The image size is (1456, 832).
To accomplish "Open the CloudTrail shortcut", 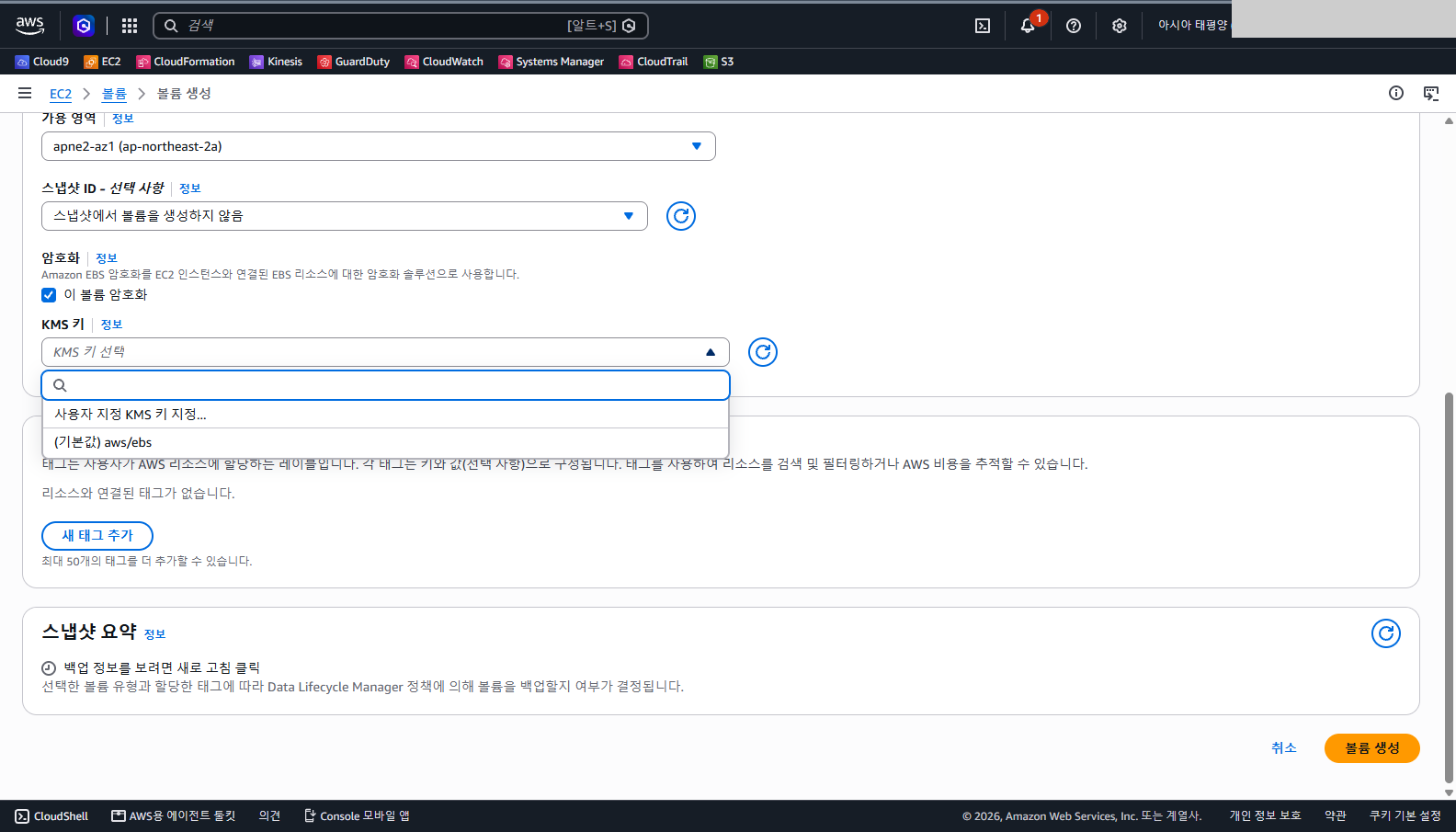I will click(654, 62).
